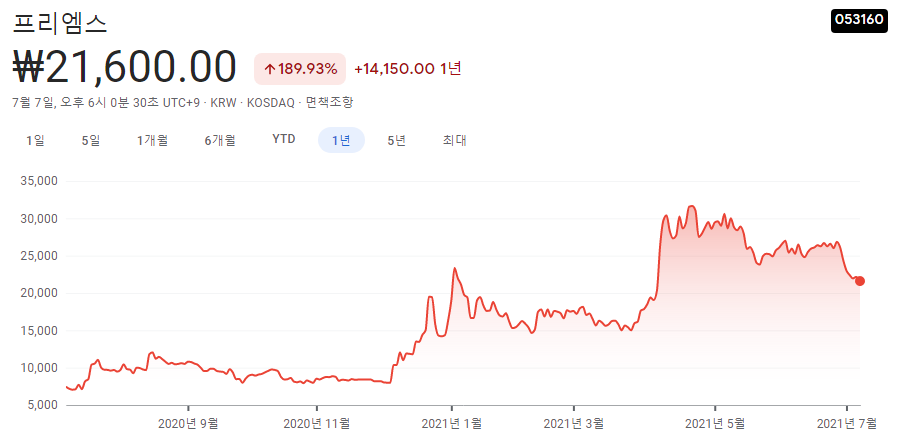
Task: Click the 5,000 y-axis label
Action: [42, 405]
